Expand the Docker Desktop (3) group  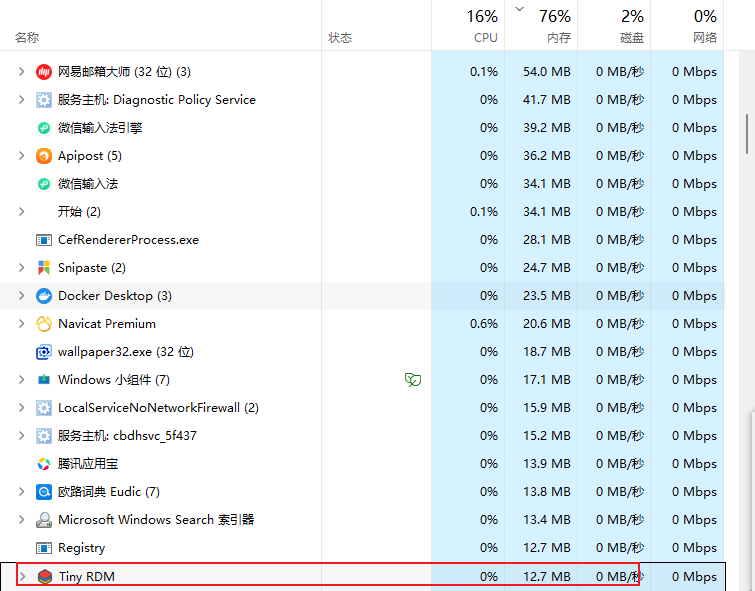click(x=21, y=296)
